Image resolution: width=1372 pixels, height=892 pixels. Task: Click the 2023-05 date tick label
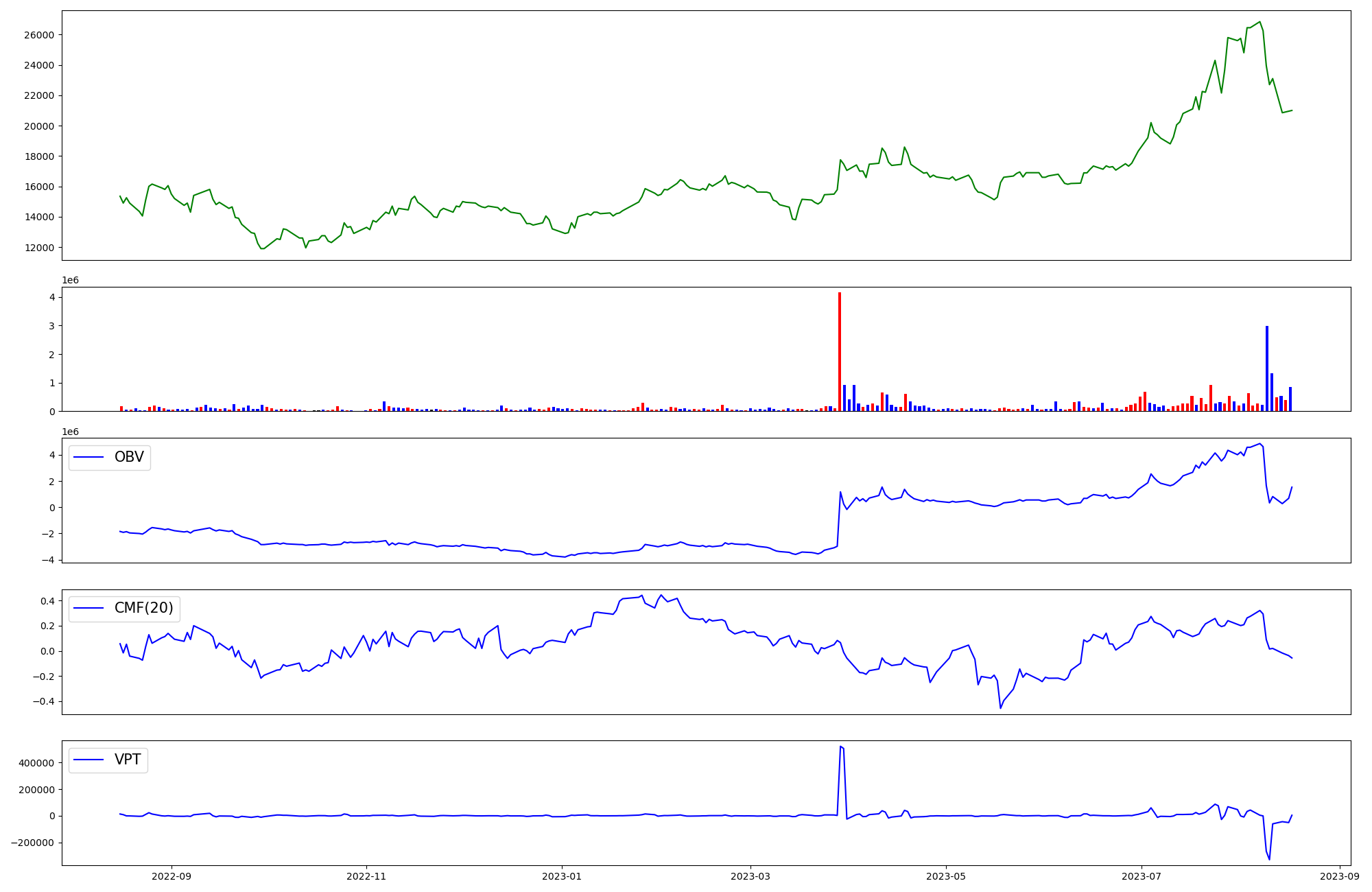946,876
